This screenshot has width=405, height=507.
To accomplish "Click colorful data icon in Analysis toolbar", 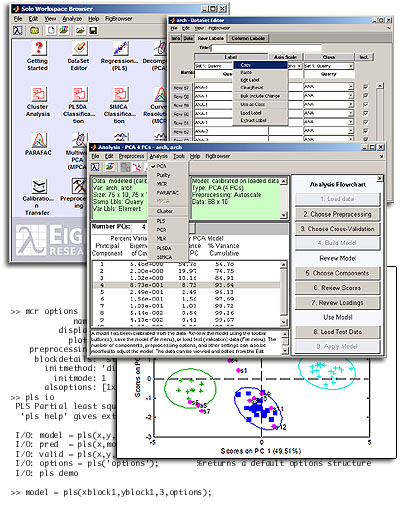I will [x=110, y=167].
